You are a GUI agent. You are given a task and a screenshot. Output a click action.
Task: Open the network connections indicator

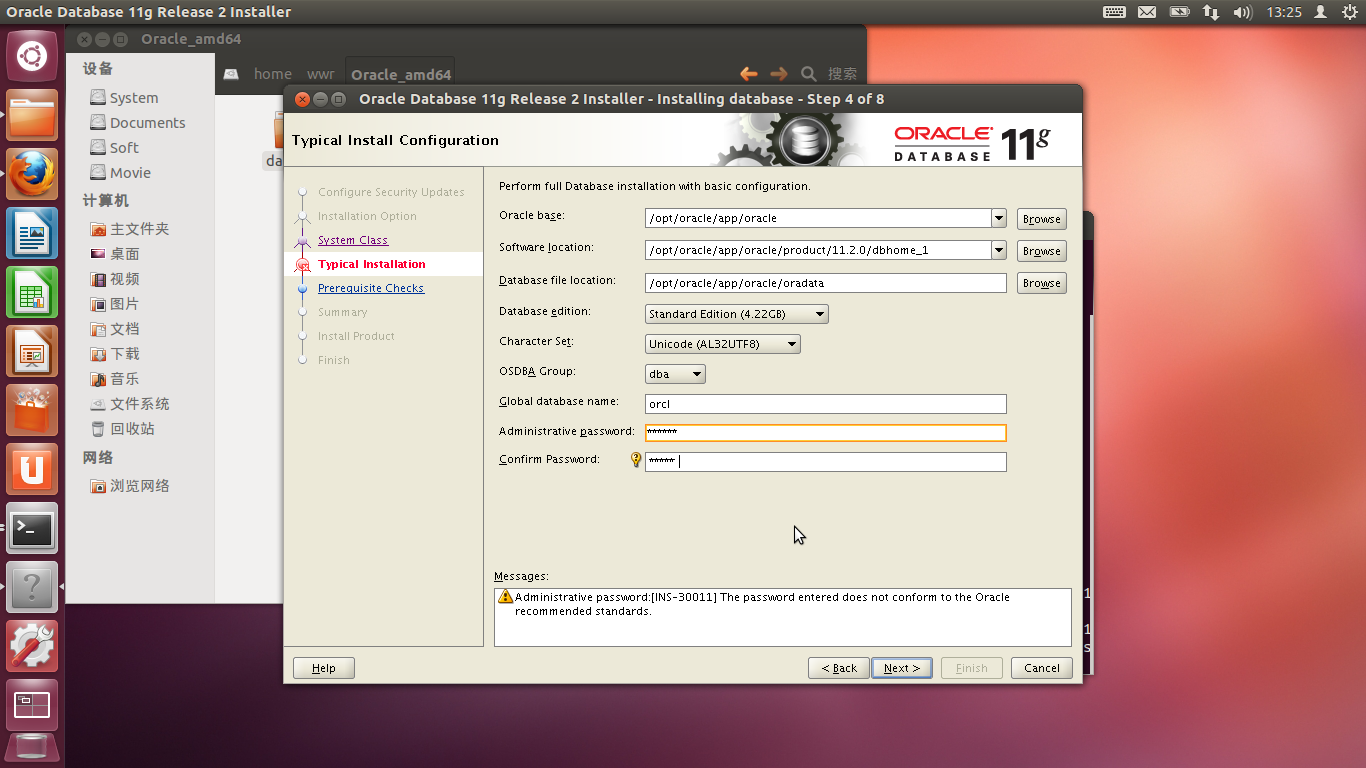tap(1211, 12)
